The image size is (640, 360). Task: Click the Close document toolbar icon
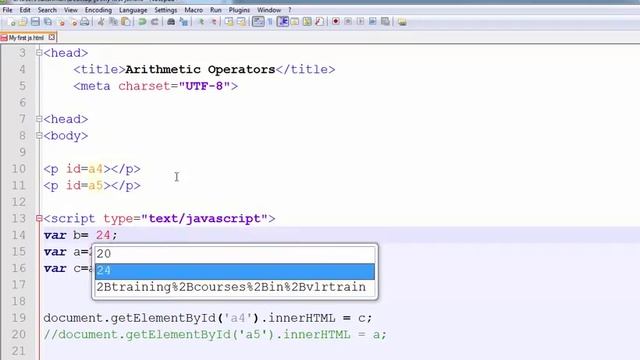[x=61, y=22]
